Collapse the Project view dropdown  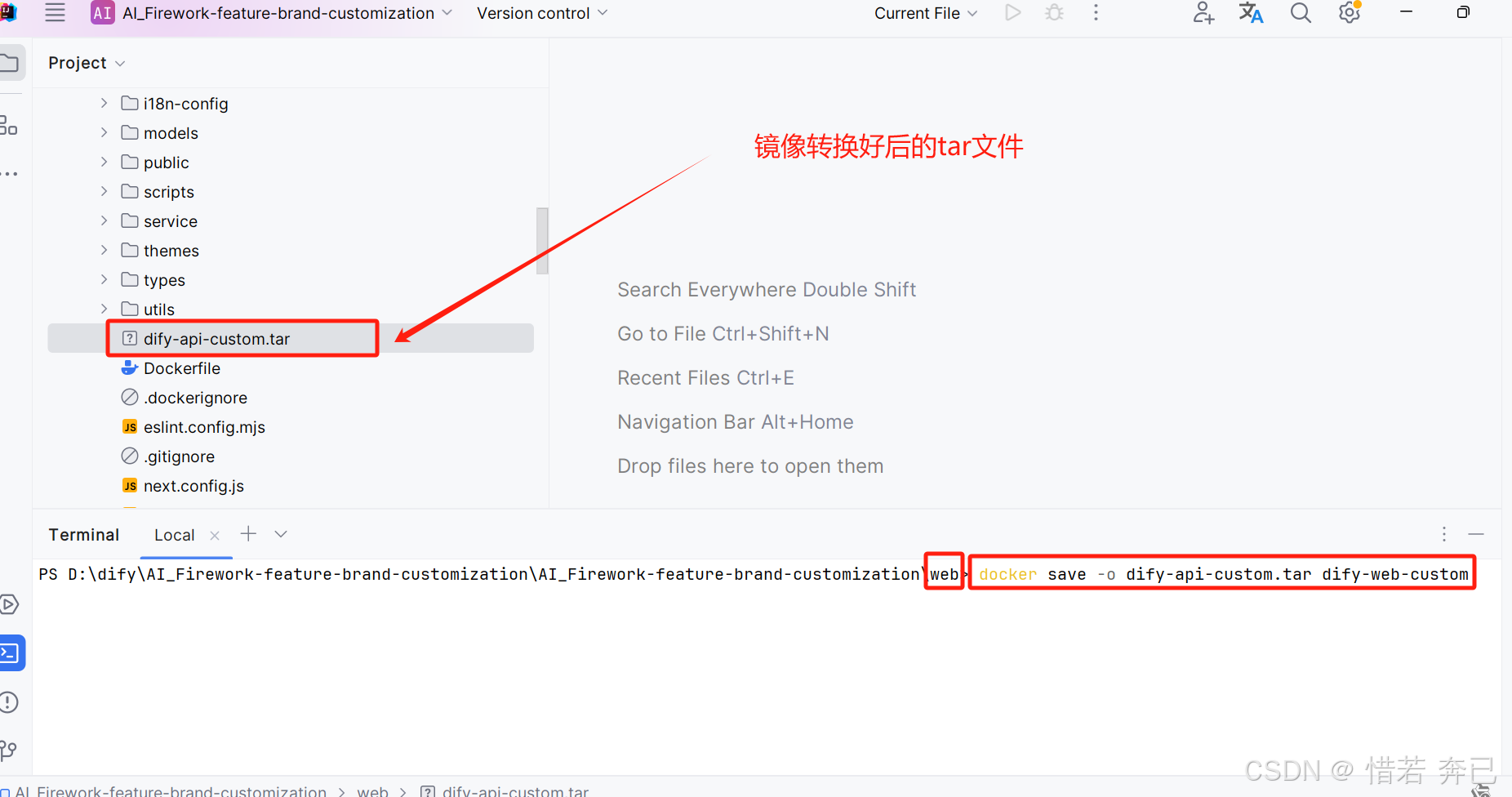[120, 62]
